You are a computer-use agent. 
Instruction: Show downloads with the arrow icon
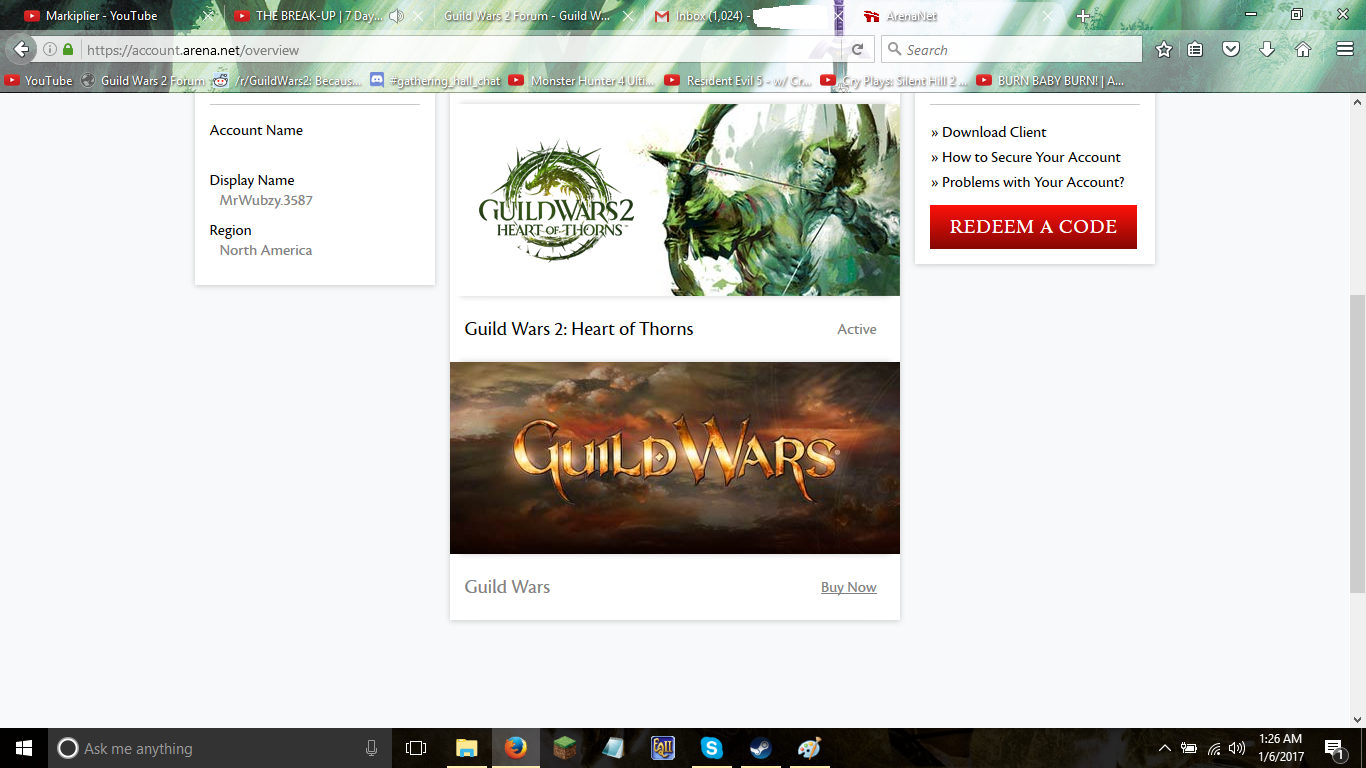click(x=1267, y=50)
